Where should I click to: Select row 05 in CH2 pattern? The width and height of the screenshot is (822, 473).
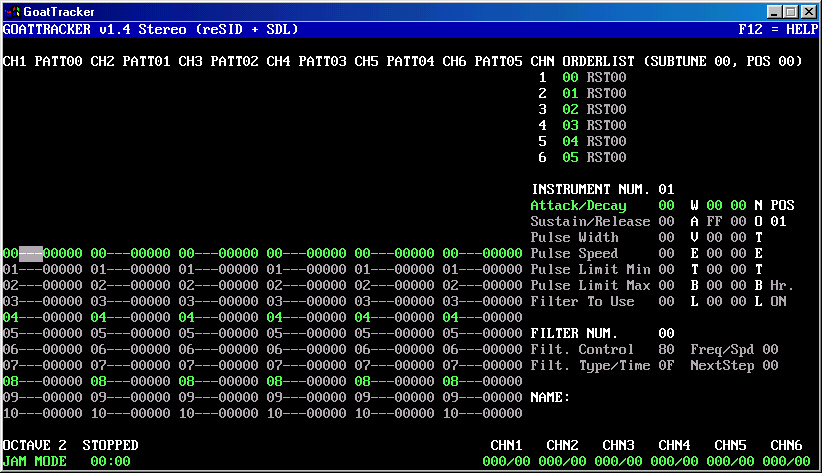pyautogui.click(x=131, y=334)
